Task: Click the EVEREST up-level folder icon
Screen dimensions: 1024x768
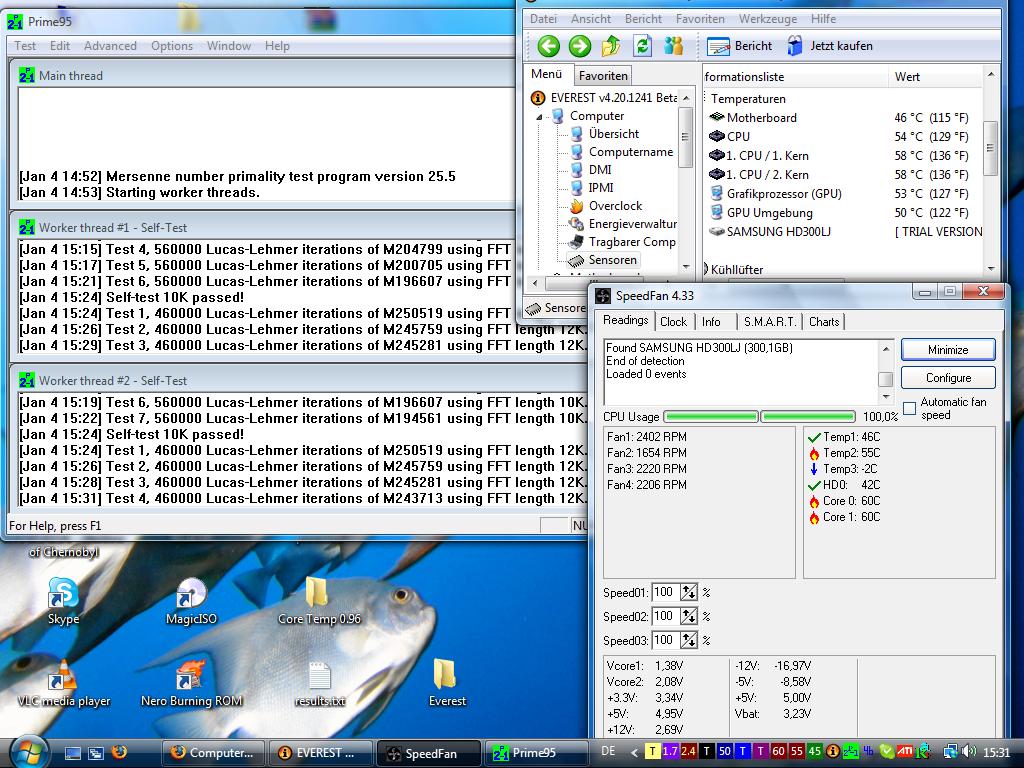Action: (611, 46)
